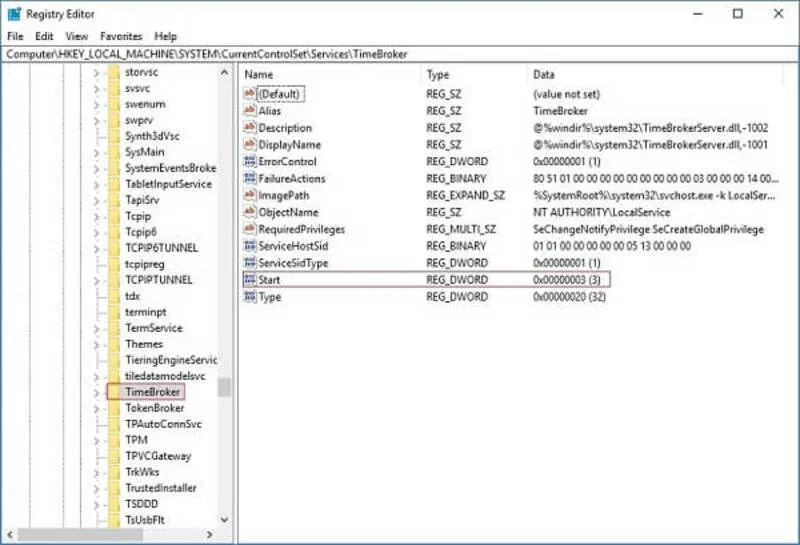Click the TSDDD folder icon

pos(114,504)
